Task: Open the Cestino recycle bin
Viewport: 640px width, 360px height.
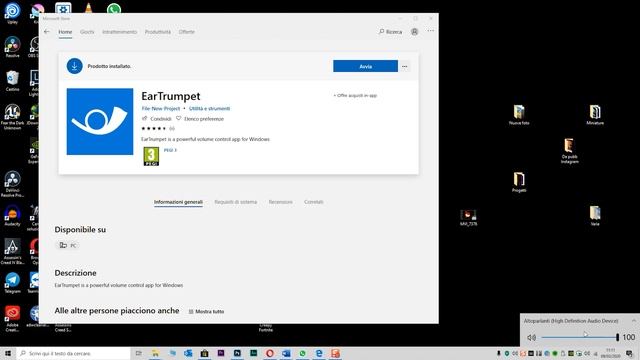Action: (12, 80)
